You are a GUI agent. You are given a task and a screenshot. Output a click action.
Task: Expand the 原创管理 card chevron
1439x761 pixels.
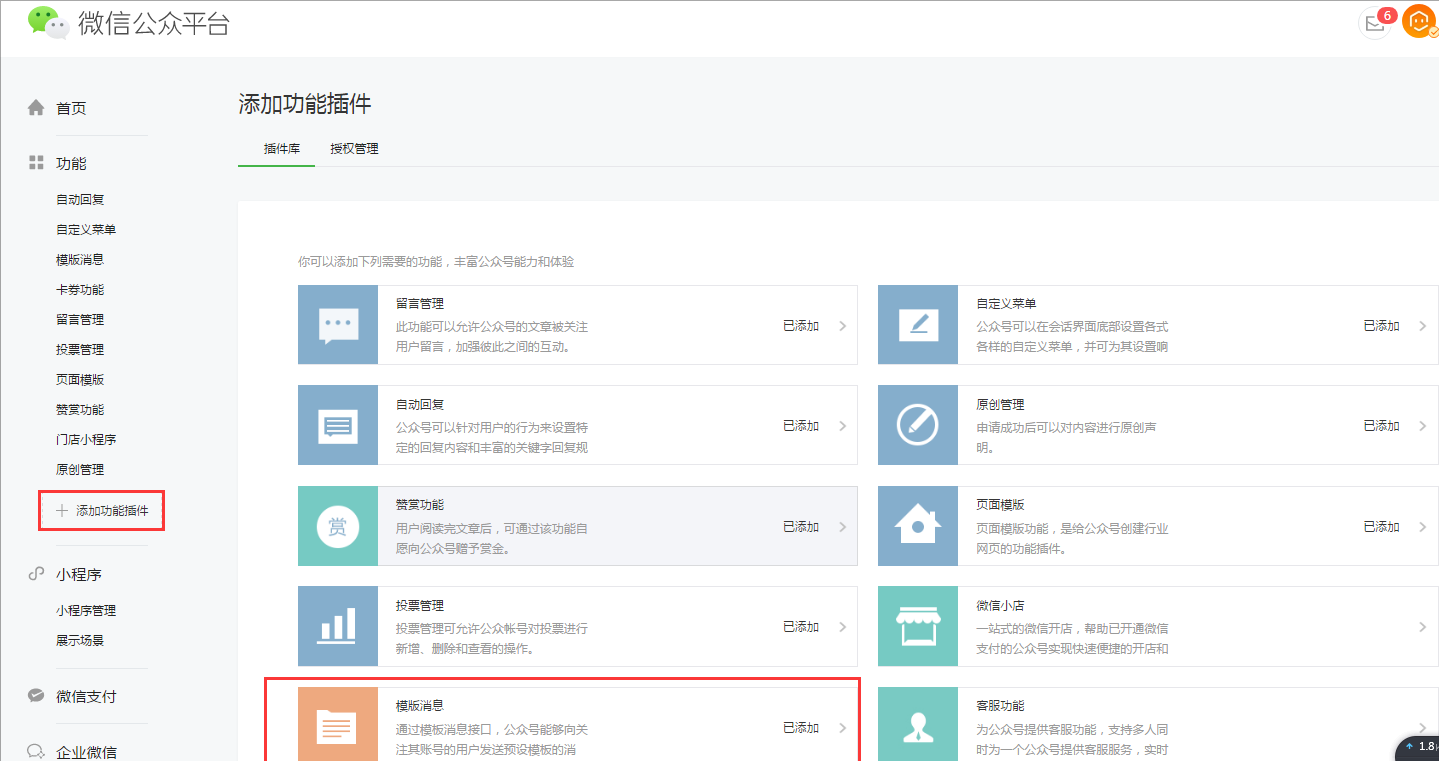[1423, 426]
